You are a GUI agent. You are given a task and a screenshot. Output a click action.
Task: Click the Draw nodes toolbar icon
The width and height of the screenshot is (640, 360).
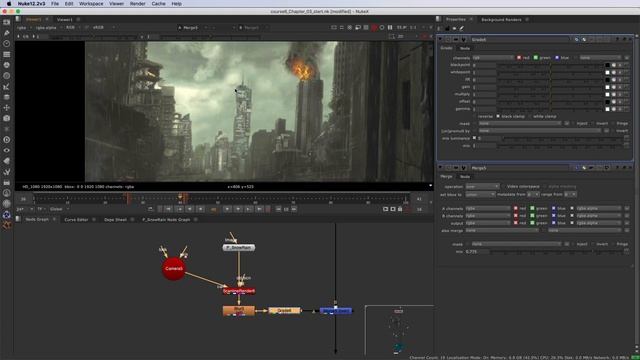pyautogui.click(x=7, y=33)
